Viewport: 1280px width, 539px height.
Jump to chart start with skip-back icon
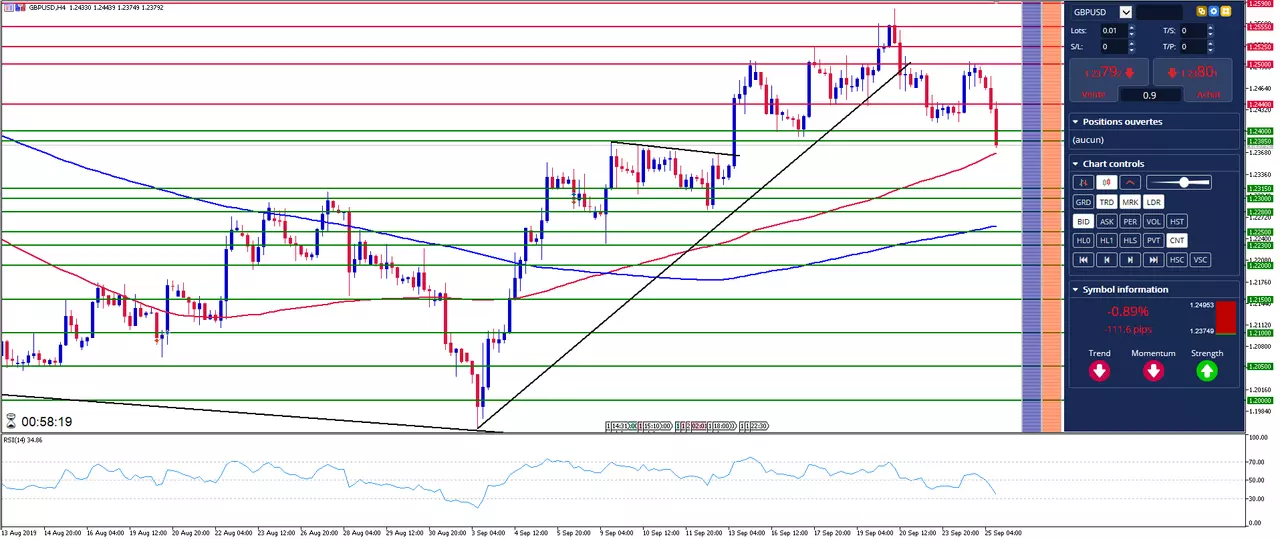point(1084,260)
